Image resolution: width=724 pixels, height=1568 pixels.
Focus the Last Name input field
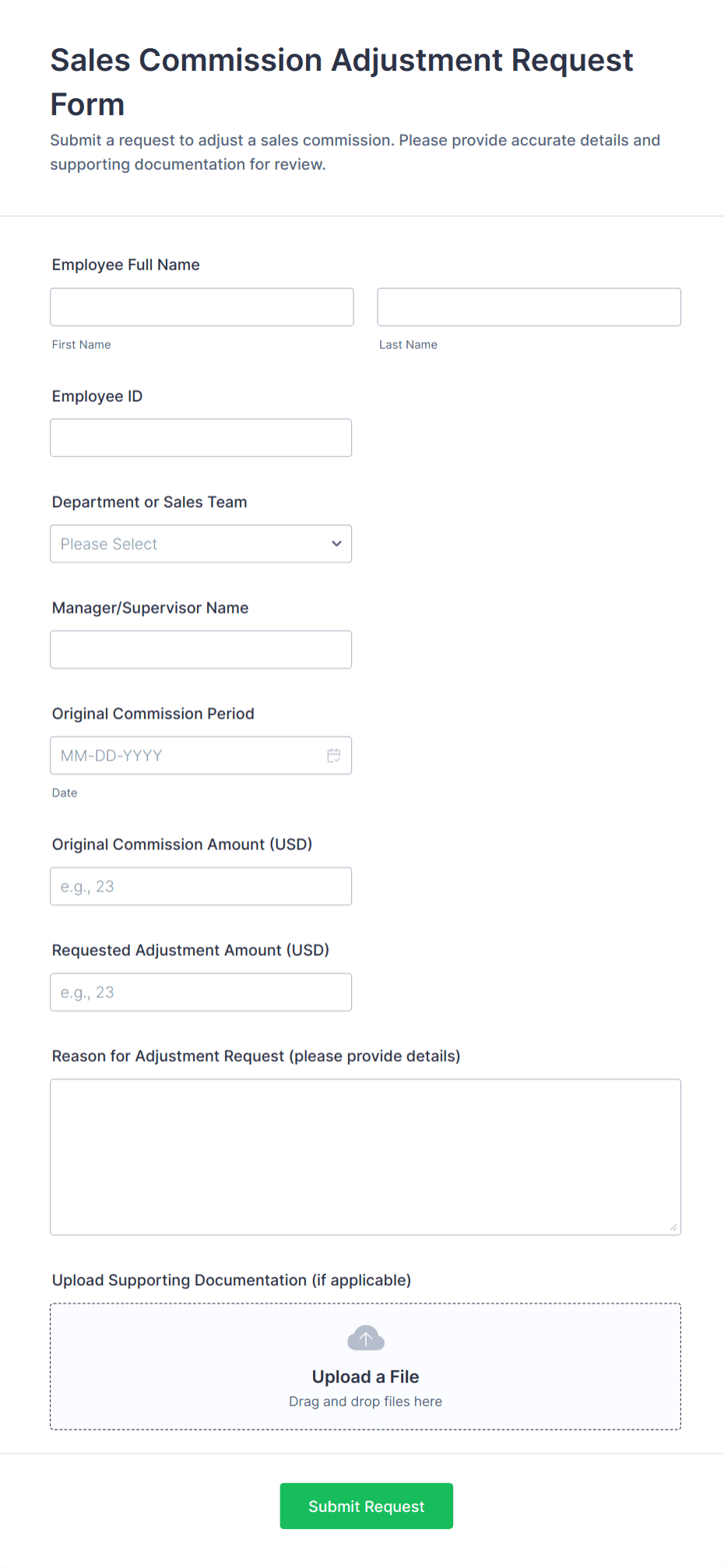[x=529, y=306]
